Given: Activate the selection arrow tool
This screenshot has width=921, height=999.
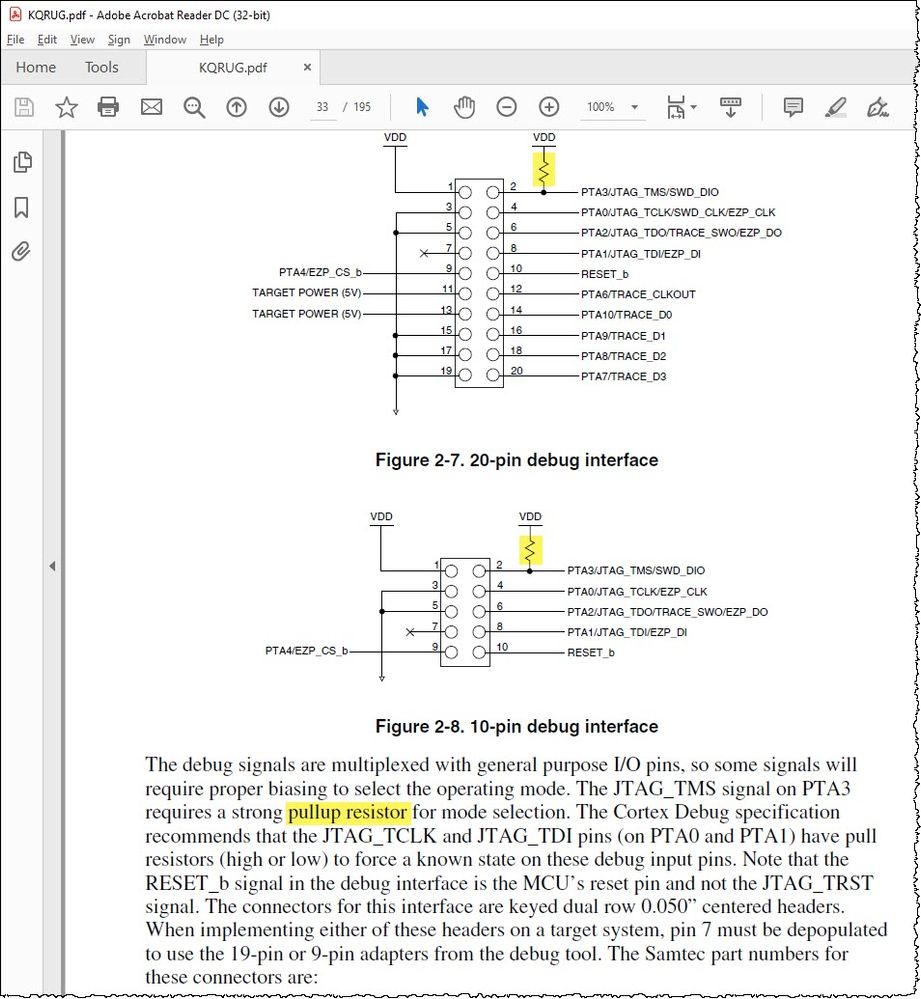Looking at the screenshot, I should pos(422,107).
